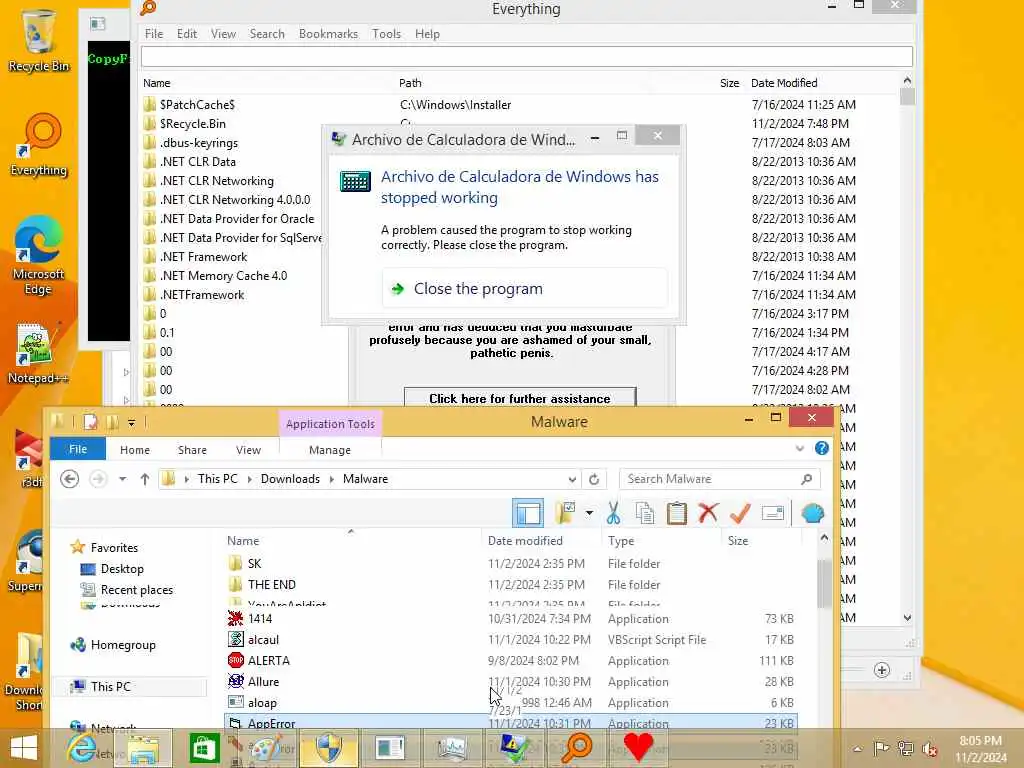Open the File menu in Everything

click(154, 34)
